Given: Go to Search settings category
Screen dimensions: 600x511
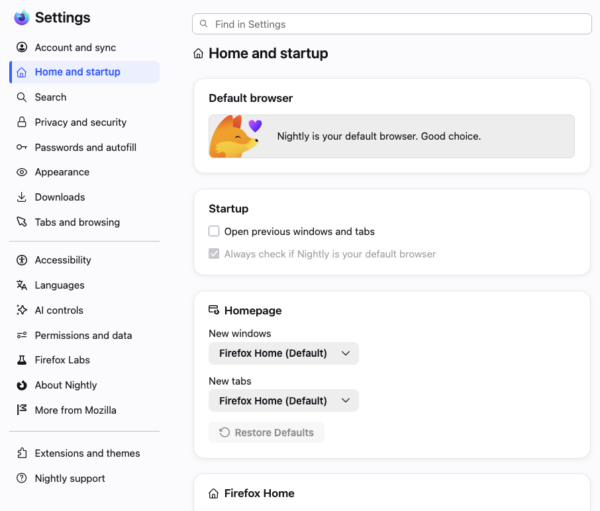Looking at the screenshot, I should click(84, 97).
